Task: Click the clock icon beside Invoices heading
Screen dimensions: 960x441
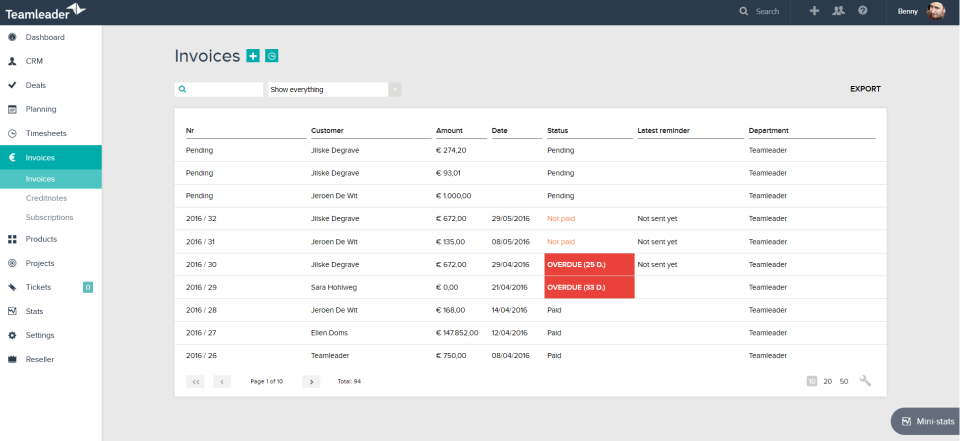Action: (272, 56)
